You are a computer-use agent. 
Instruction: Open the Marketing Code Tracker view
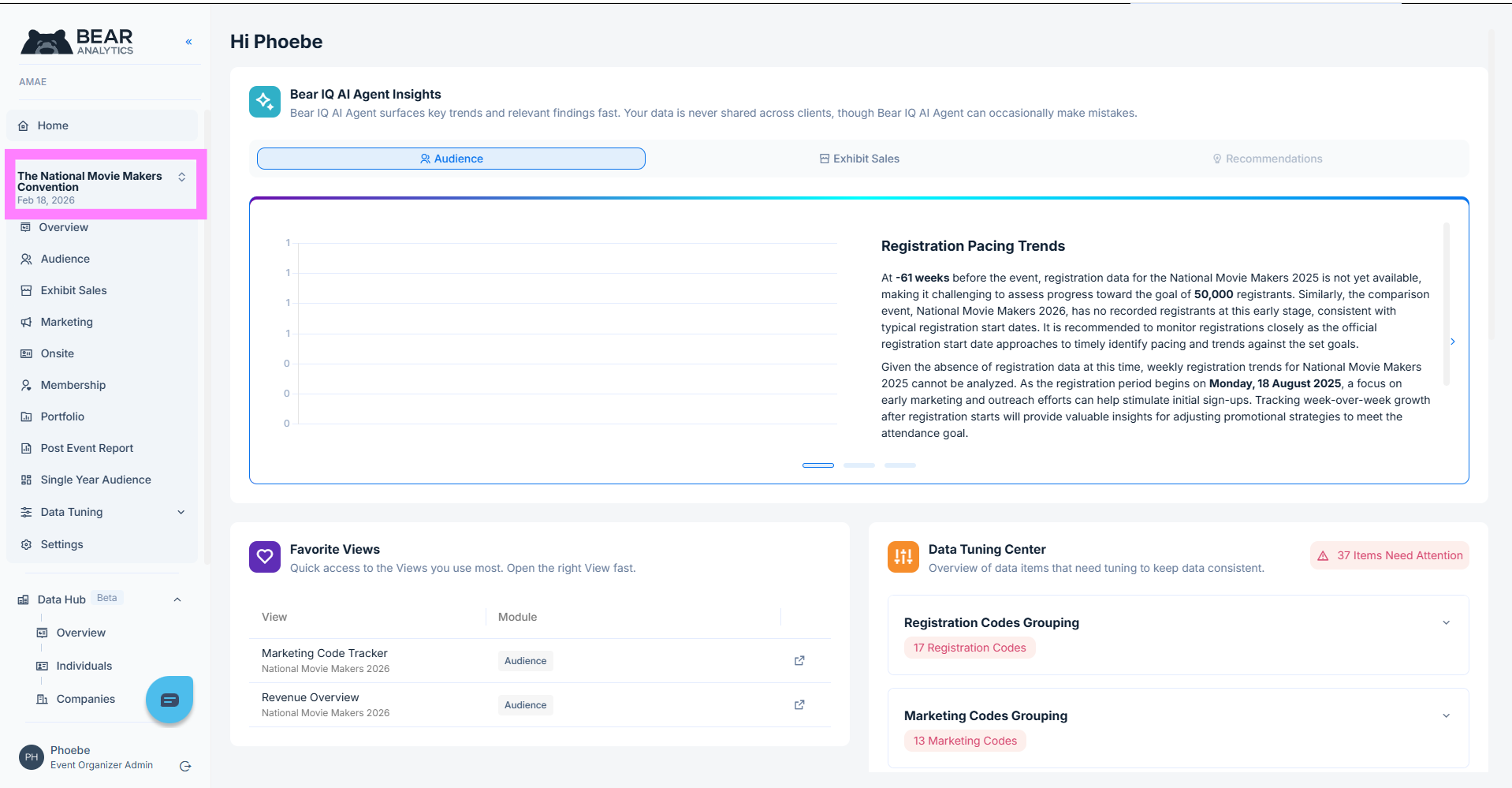(325, 653)
